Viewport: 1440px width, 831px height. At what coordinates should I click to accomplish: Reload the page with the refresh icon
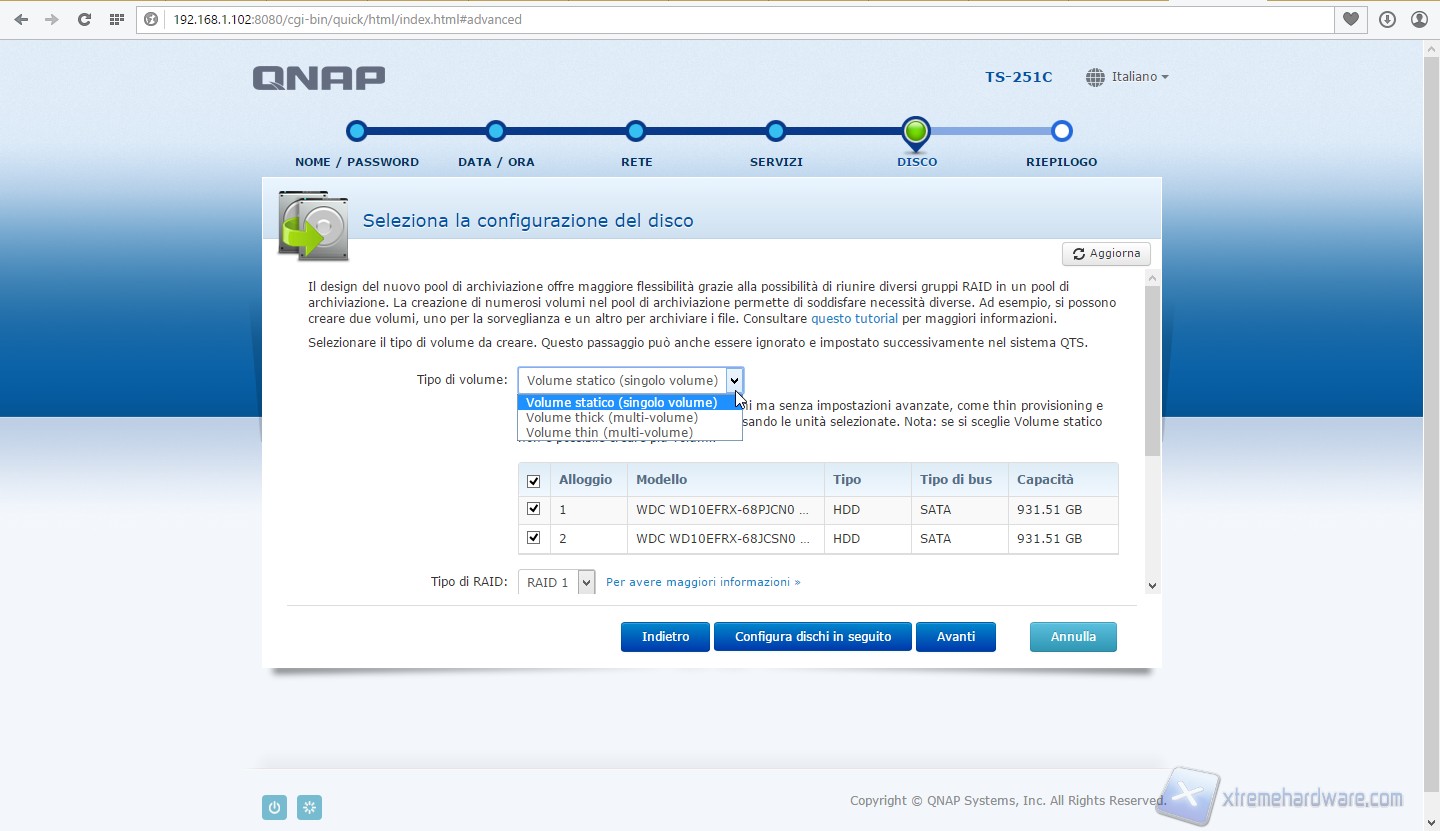85,19
